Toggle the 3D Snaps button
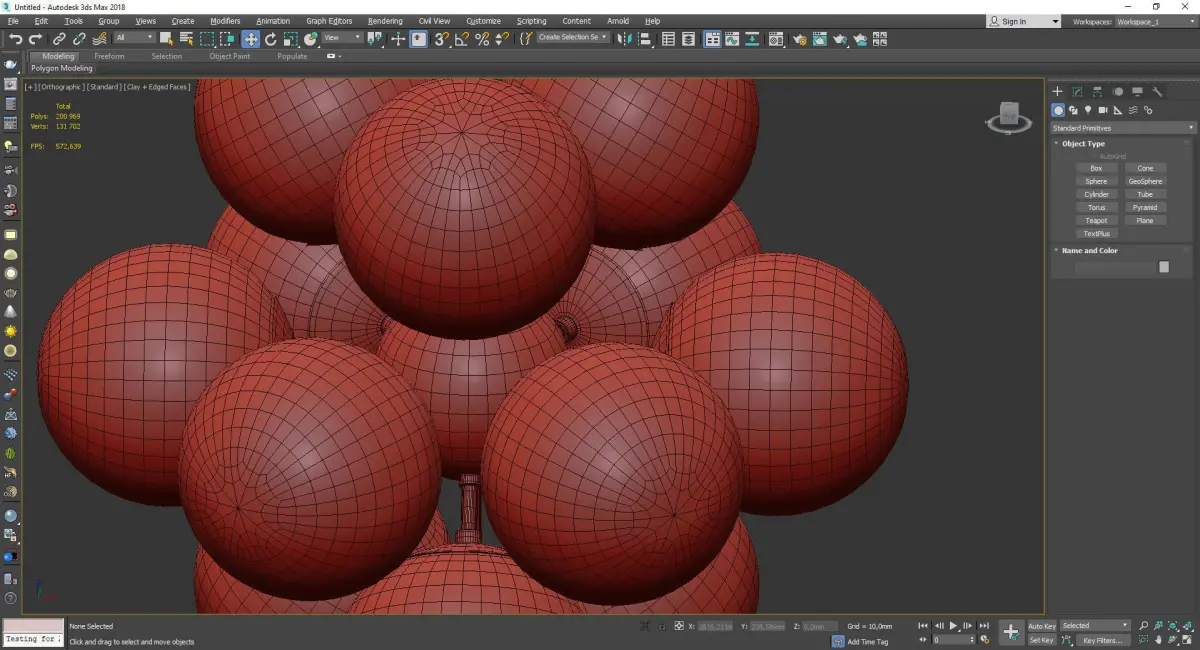This screenshot has height=650, width=1200. pos(440,39)
